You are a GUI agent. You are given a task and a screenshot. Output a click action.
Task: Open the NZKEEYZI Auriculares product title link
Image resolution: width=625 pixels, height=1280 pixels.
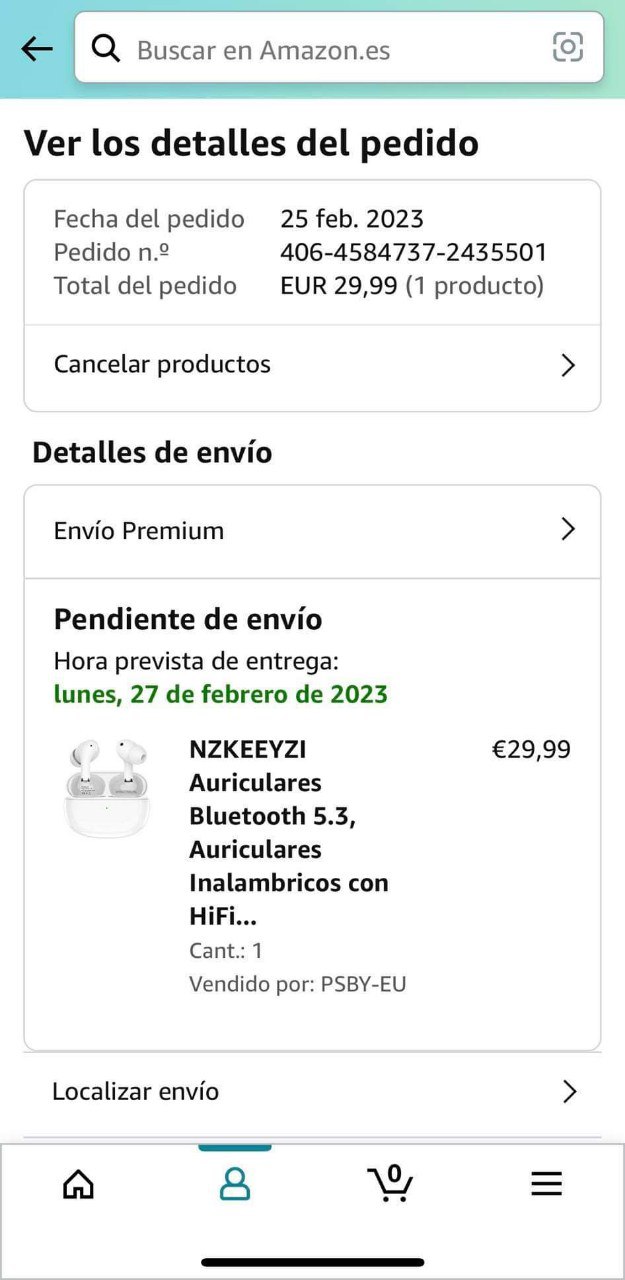point(288,832)
